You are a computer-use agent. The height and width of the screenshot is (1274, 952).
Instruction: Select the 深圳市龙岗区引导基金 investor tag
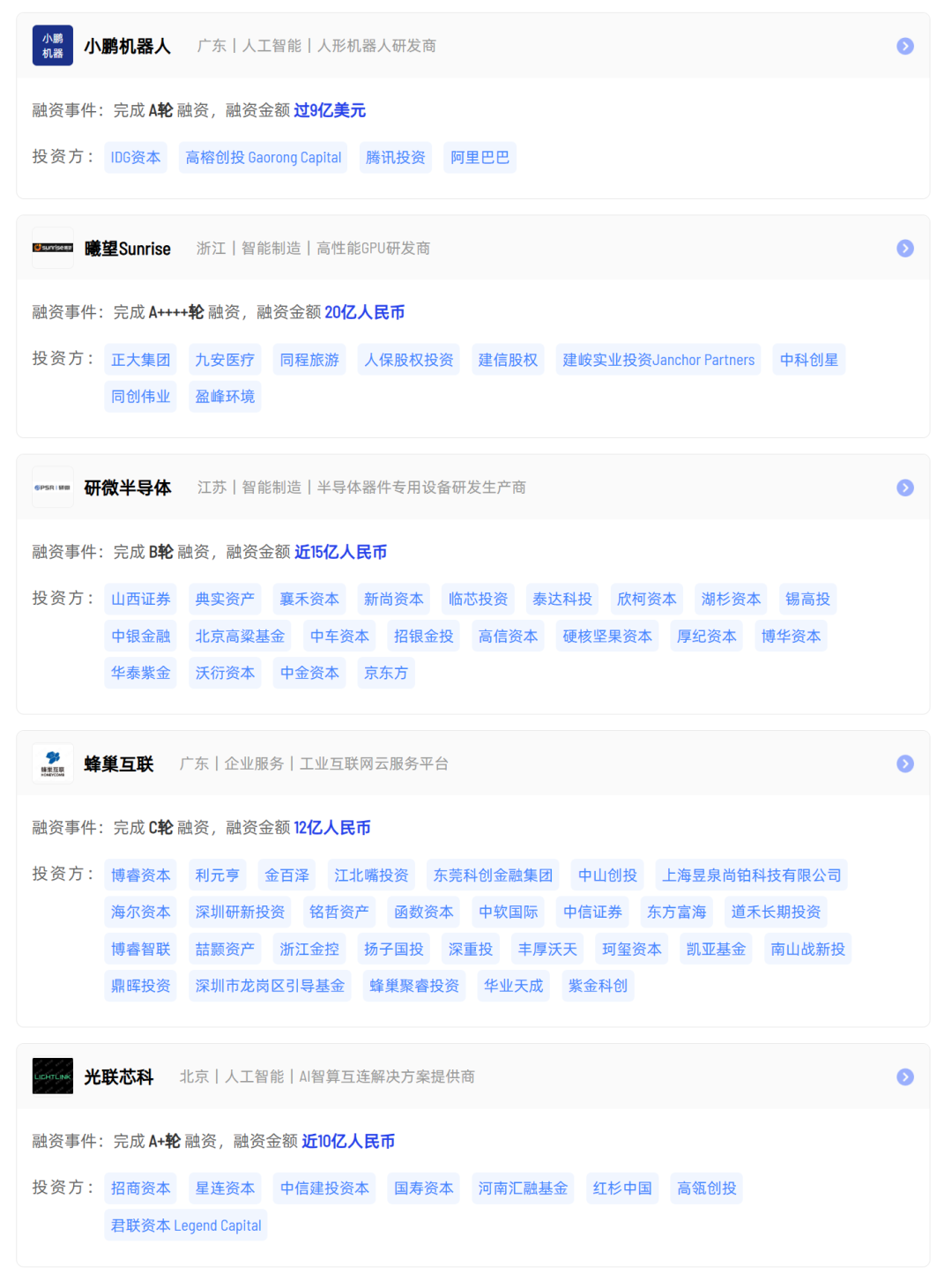tap(270, 987)
